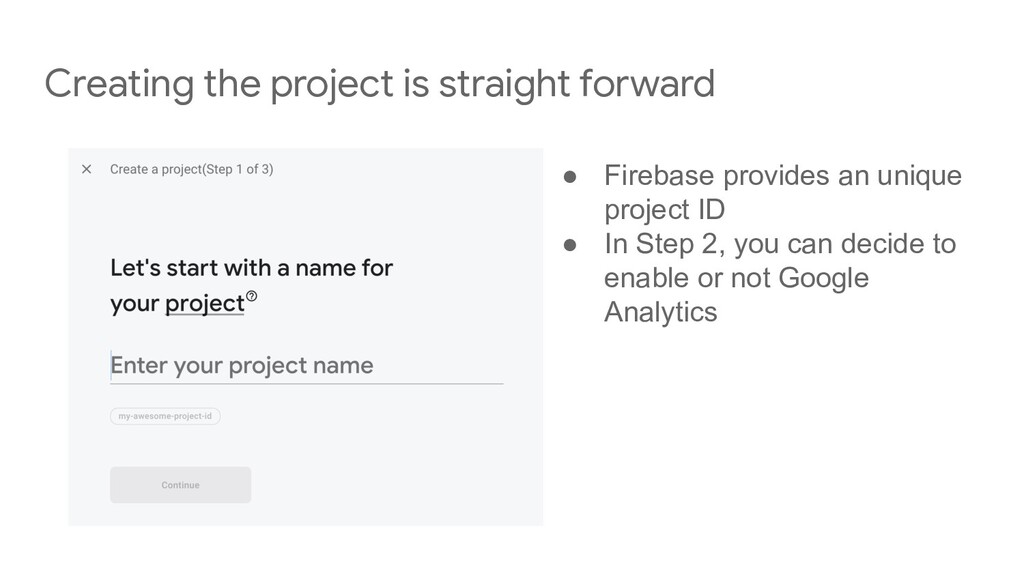The height and width of the screenshot is (576, 1024).
Task: Click the project ID text in first bullet
Action: pos(664,210)
